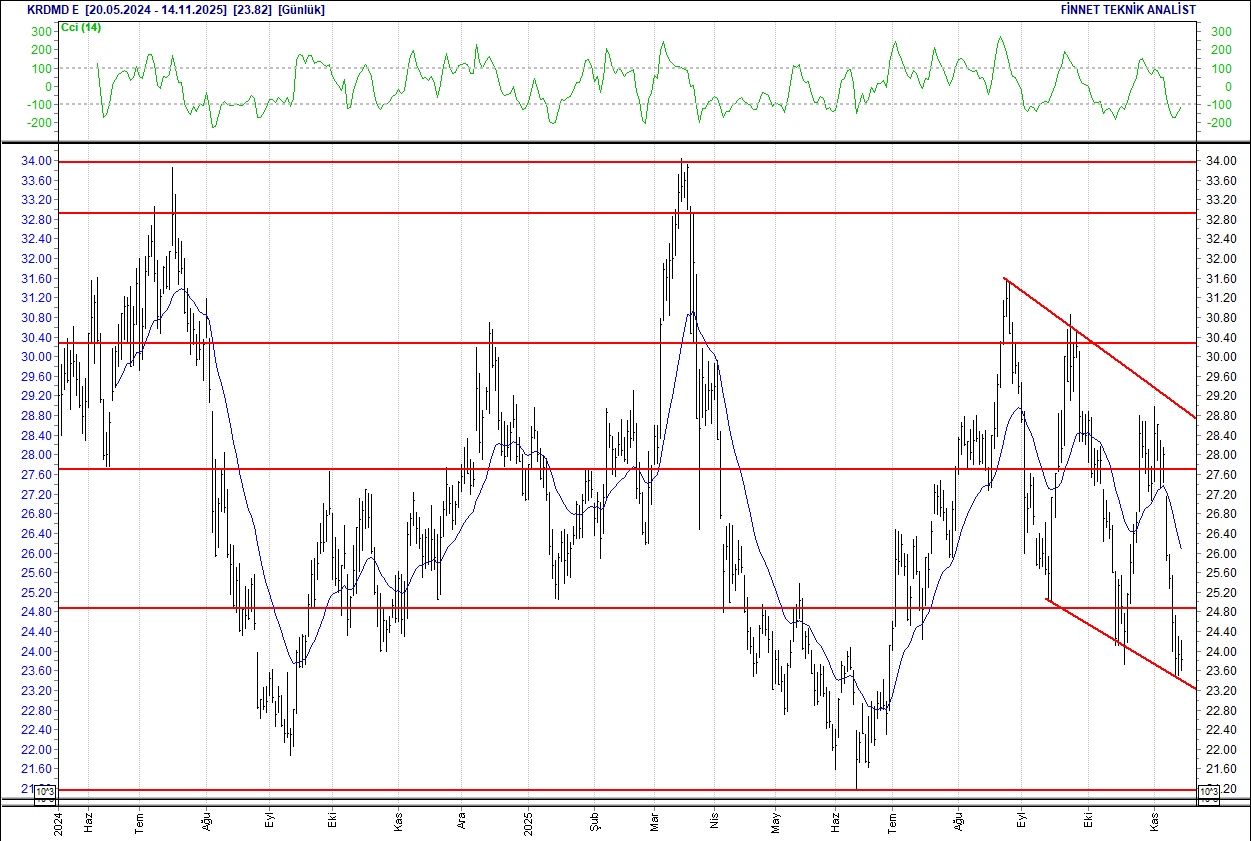1251x841 pixels.
Task: Click the 300 value on right CCI axis
Action: pos(1221,32)
